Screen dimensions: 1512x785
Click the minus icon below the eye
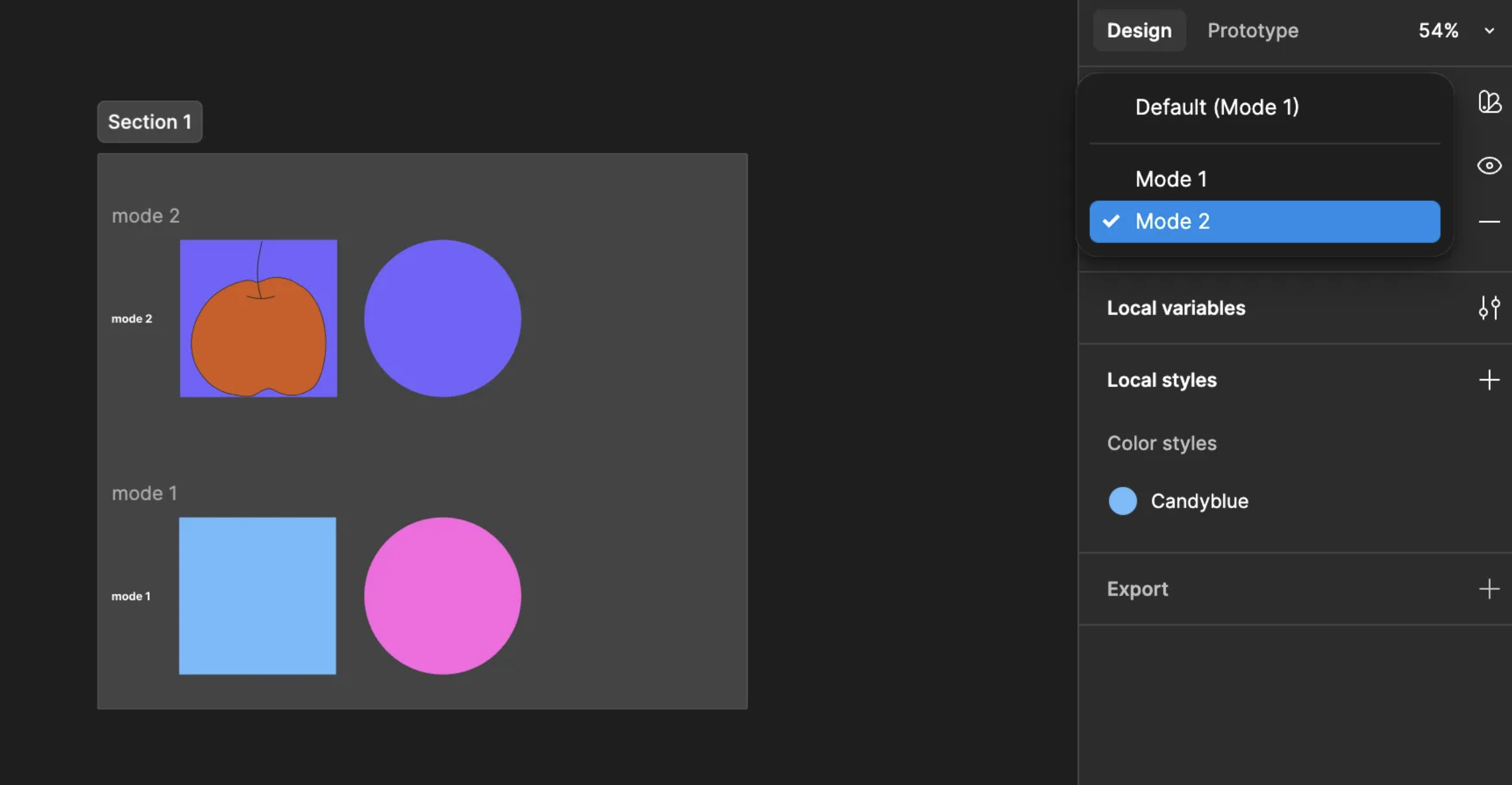[1489, 222]
